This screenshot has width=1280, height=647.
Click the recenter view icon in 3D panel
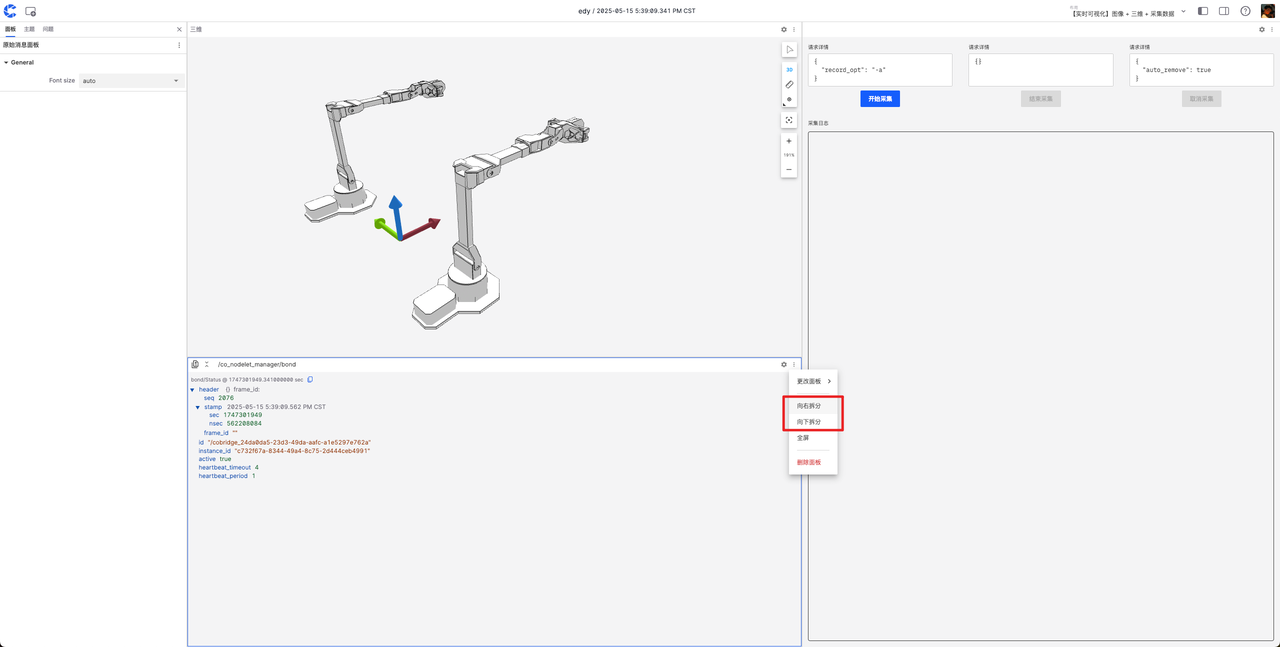pos(789,120)
